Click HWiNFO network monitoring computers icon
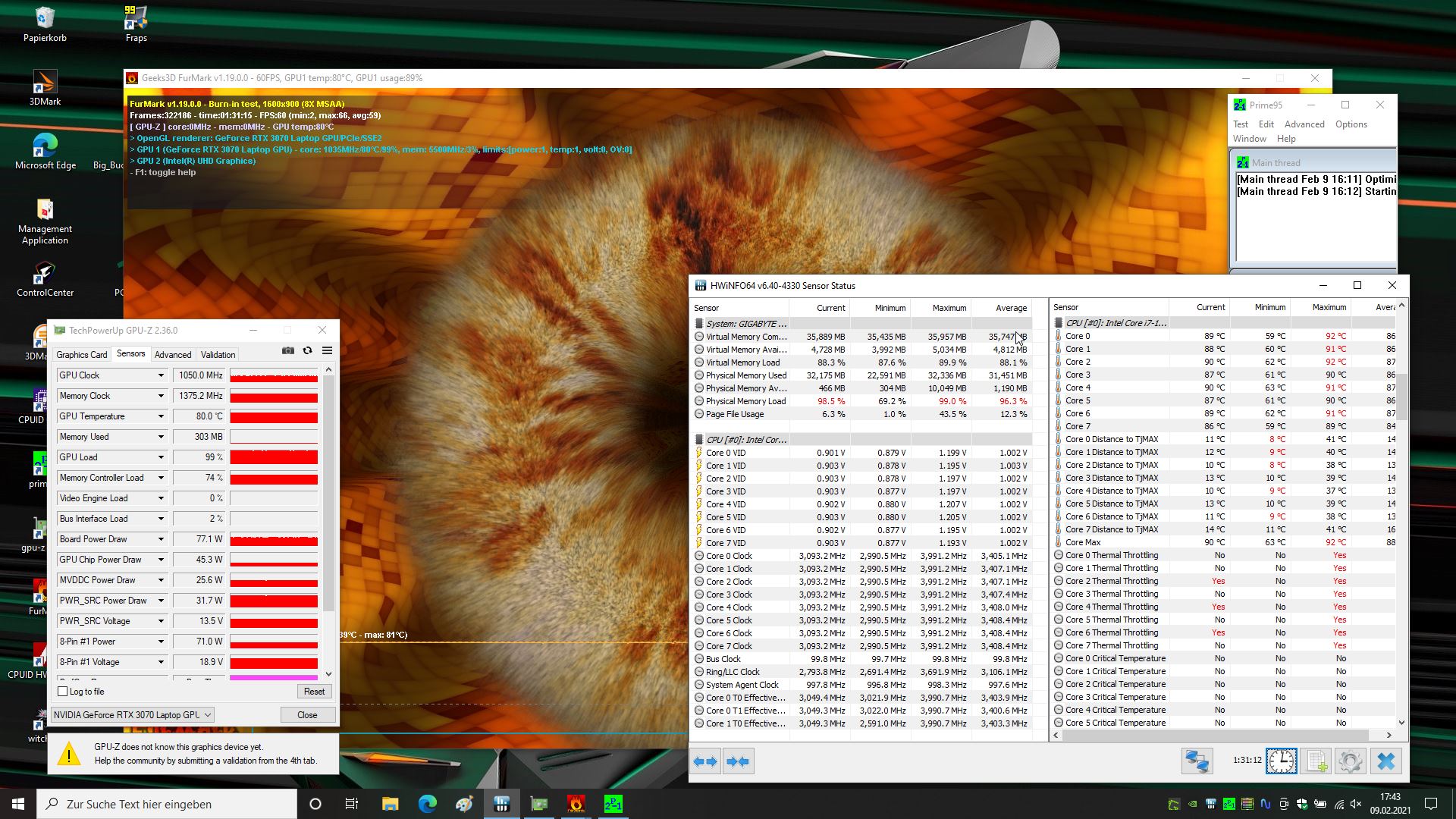 (x=1197, y=761)
